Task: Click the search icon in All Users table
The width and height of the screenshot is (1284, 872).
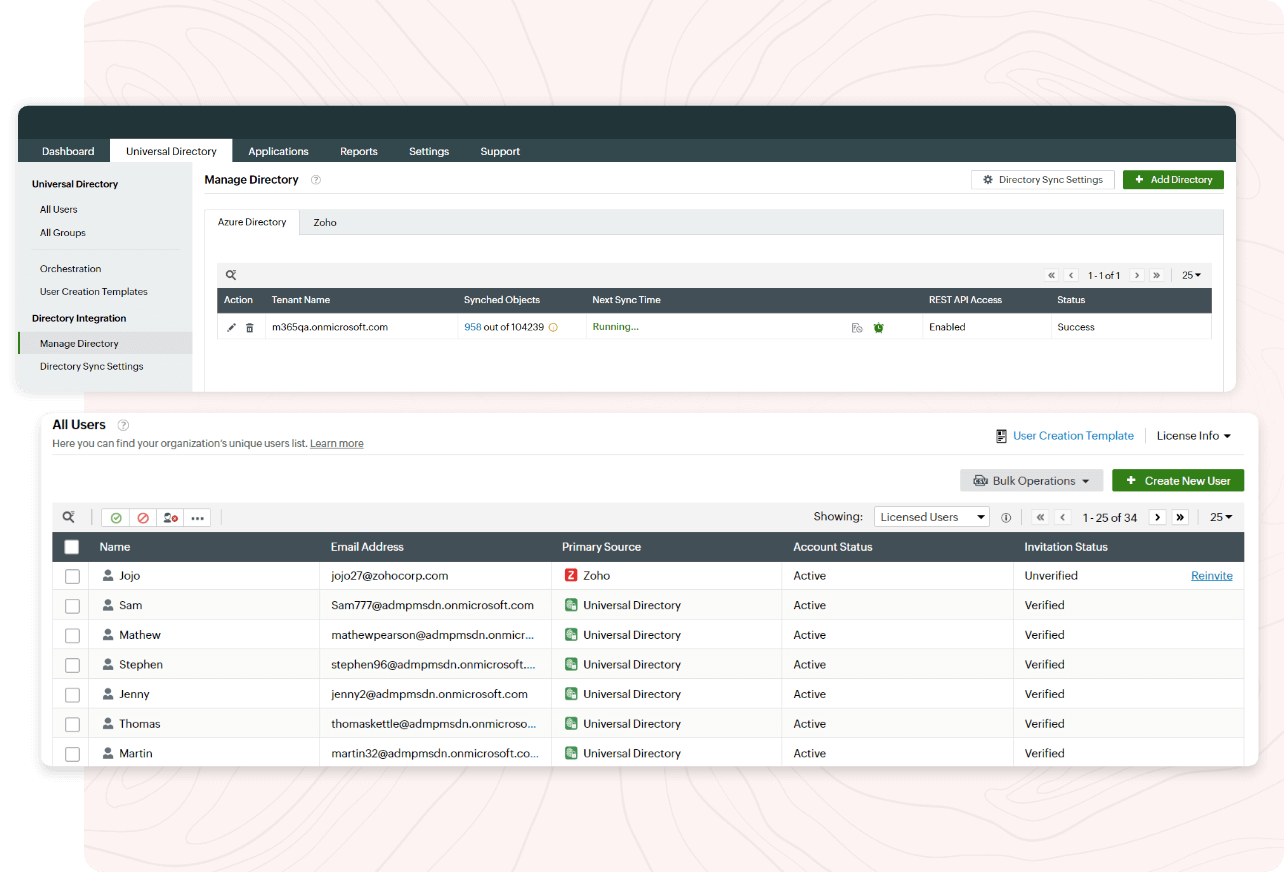Action: point(69,517)
